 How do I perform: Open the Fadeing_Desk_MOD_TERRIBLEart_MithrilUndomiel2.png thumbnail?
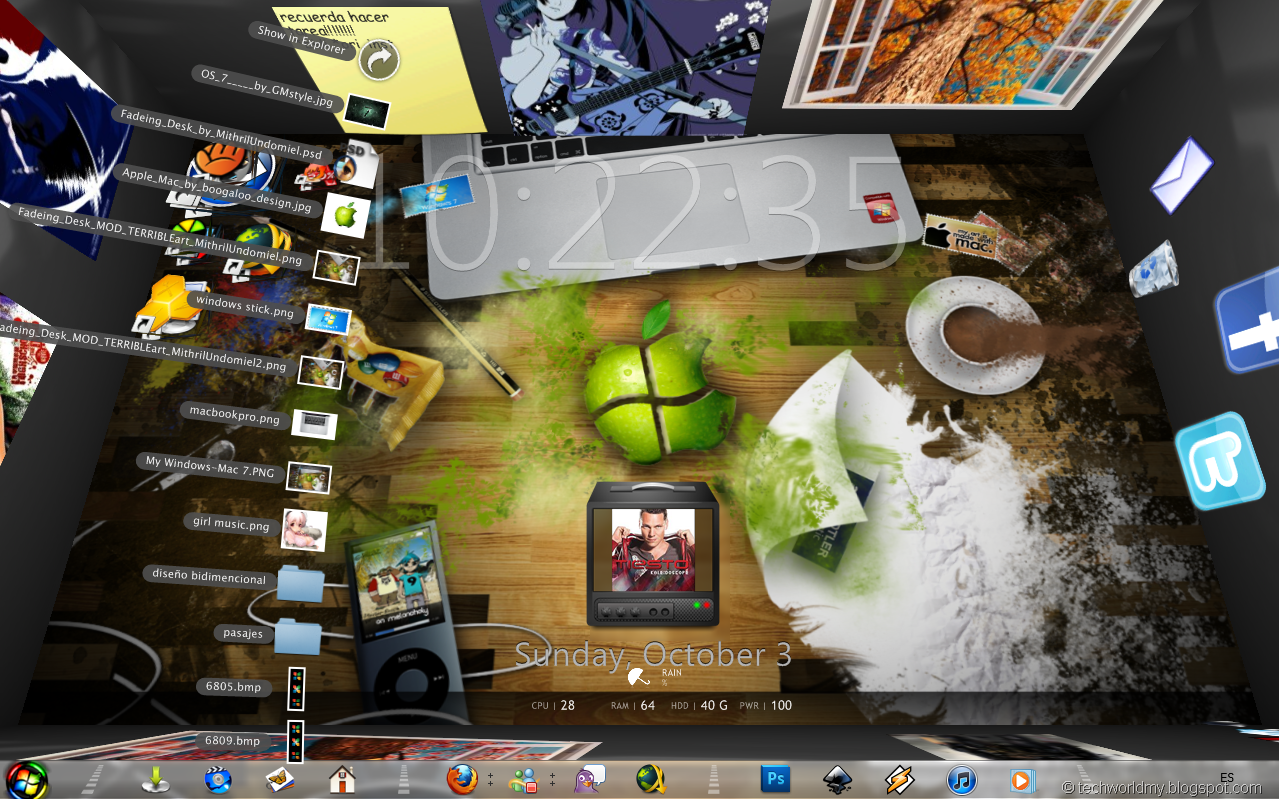click(321, 372)
